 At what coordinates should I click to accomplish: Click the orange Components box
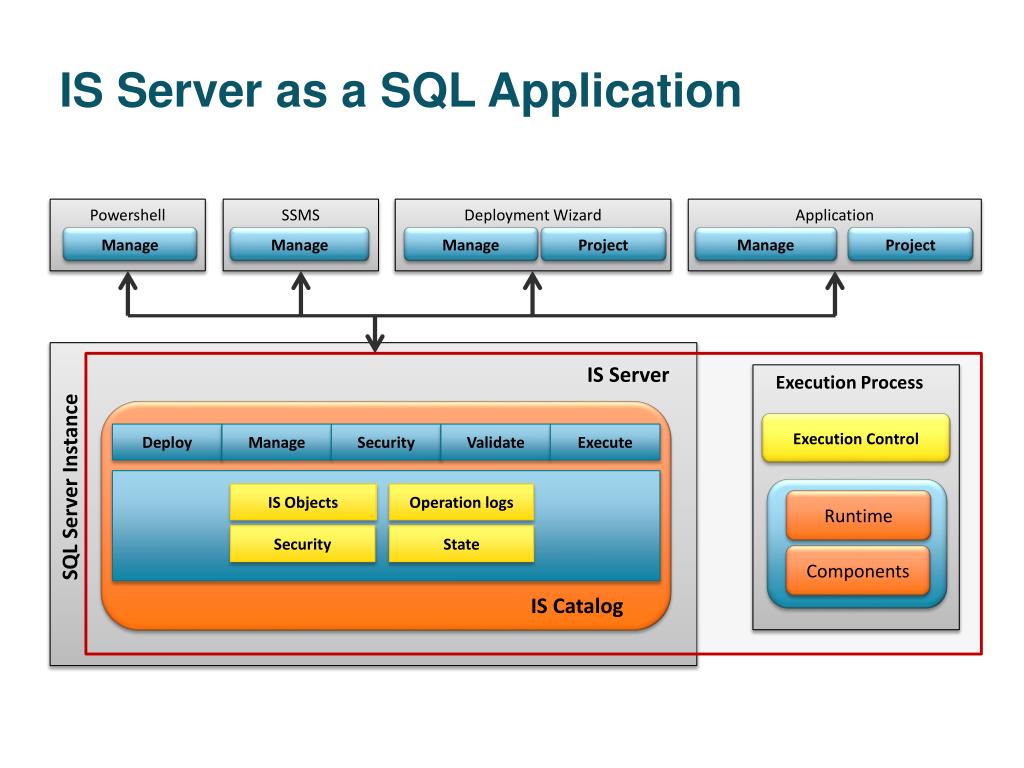coord(858,571)
